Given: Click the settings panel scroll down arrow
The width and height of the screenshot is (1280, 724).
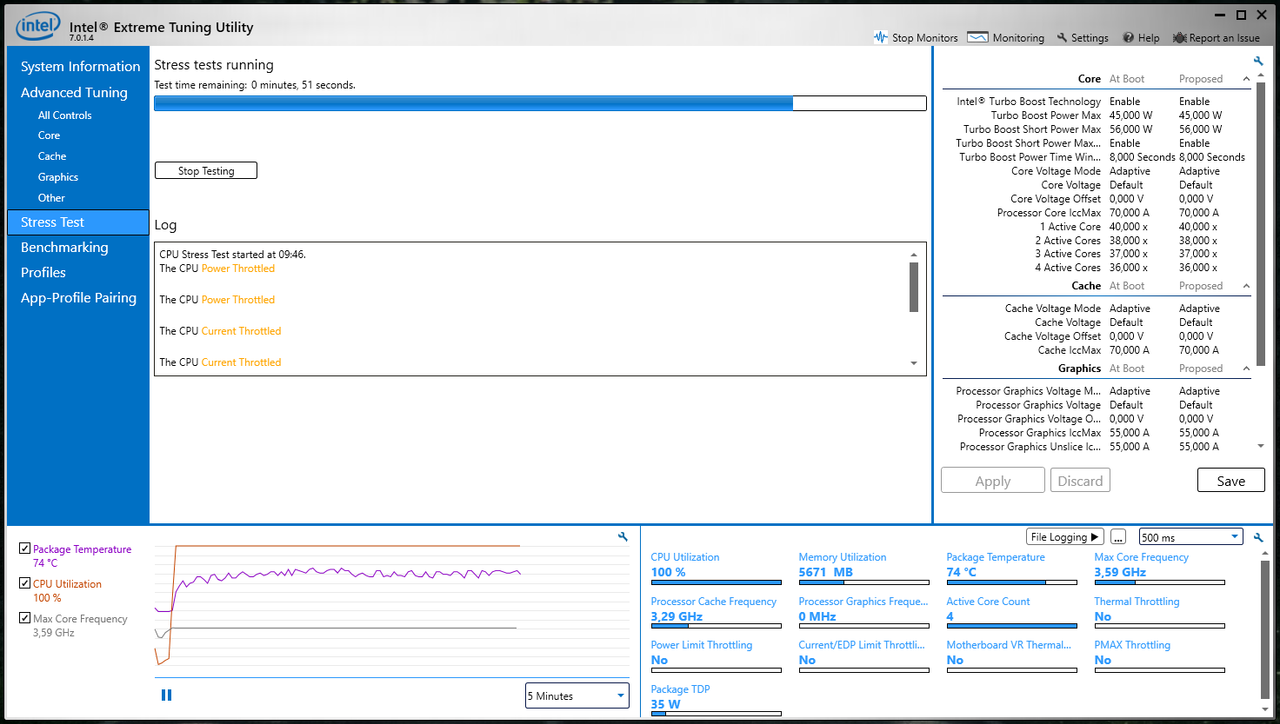Looking at the screenshot, I should [x=1260, y=447].
